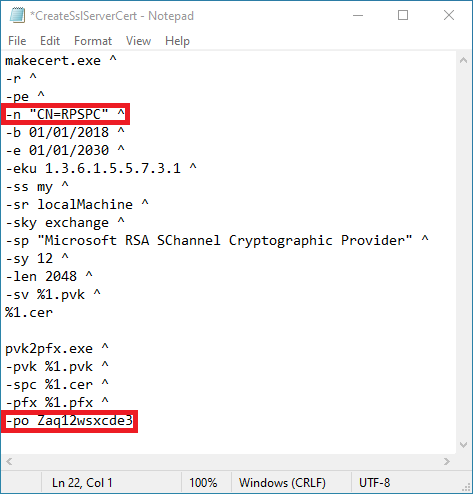Screen dimensions: 473x494
Task: Click the horizontal scrollbar right arrow
Action: pos(447,462)
